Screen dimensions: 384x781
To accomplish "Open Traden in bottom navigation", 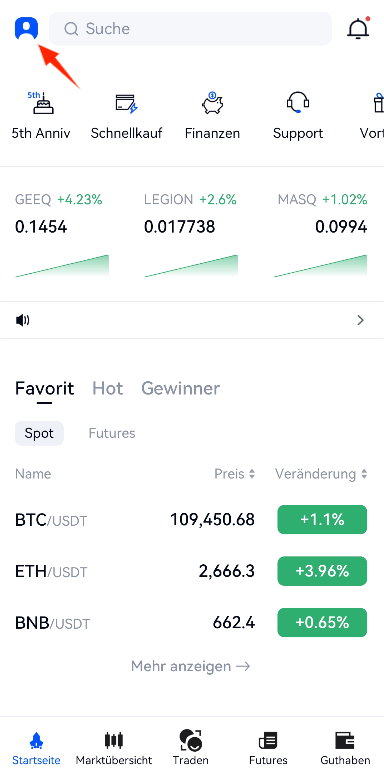I will (191, 747).
